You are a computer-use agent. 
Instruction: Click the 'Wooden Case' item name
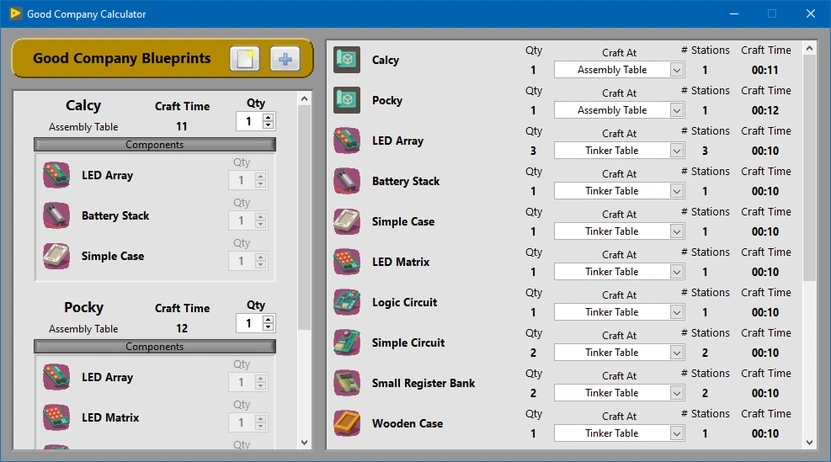click(407, 423)
